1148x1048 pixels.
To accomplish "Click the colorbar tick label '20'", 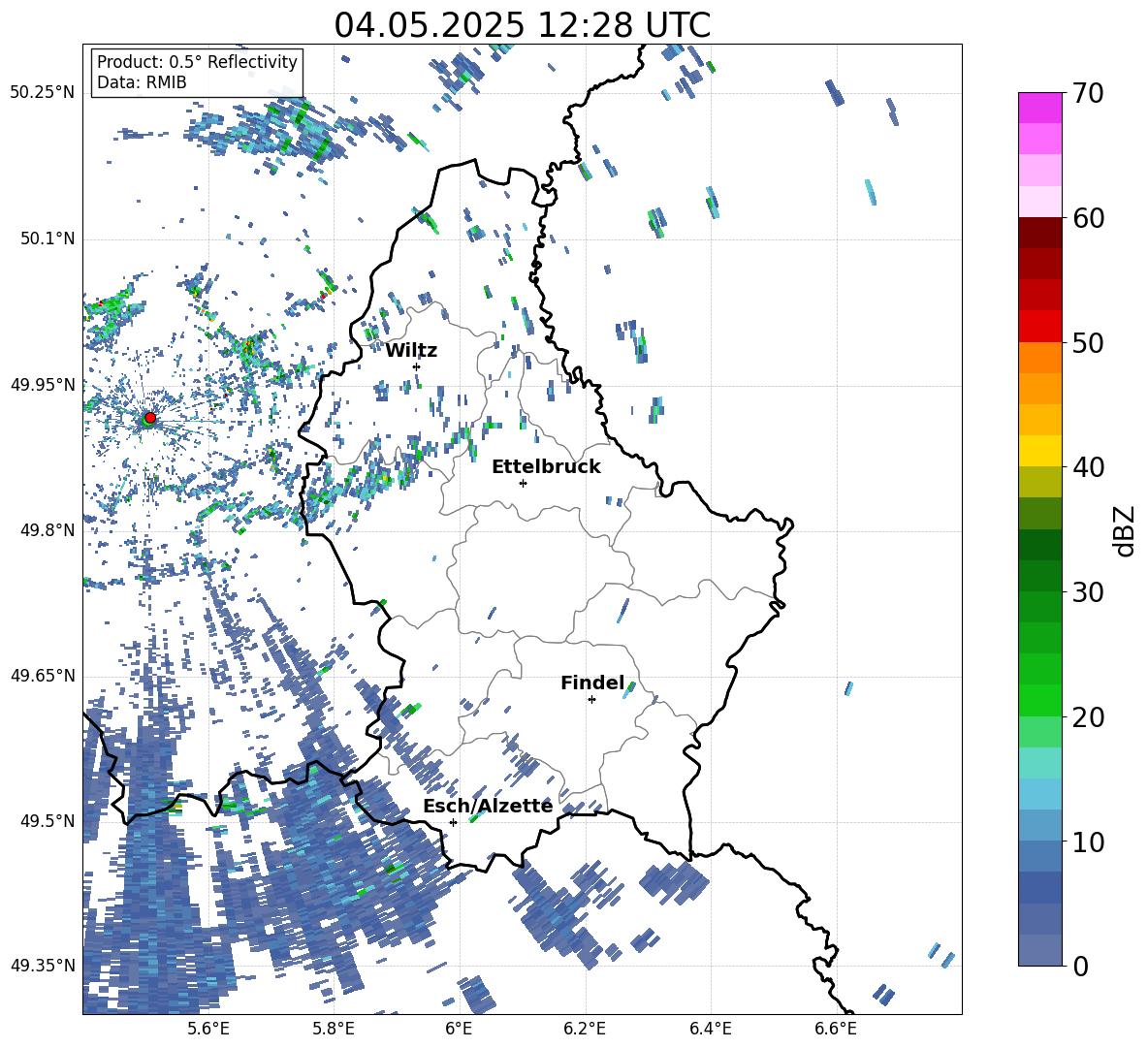I will pyautogui.click(x=1088, y=717).
